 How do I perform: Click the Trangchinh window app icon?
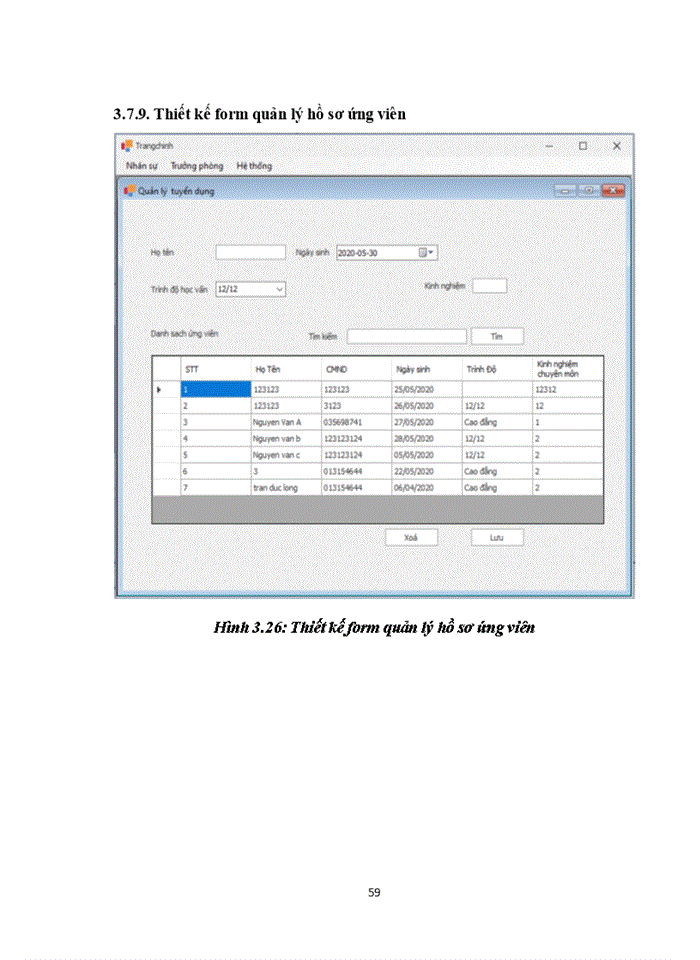pyautogui.click(x=127, y=146)
